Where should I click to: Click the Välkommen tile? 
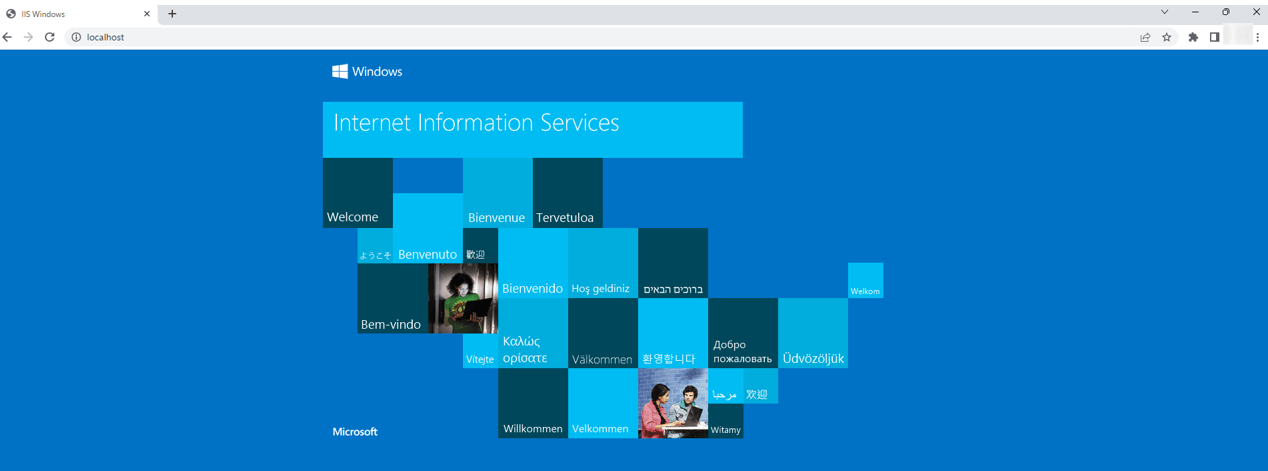point(603,333)
